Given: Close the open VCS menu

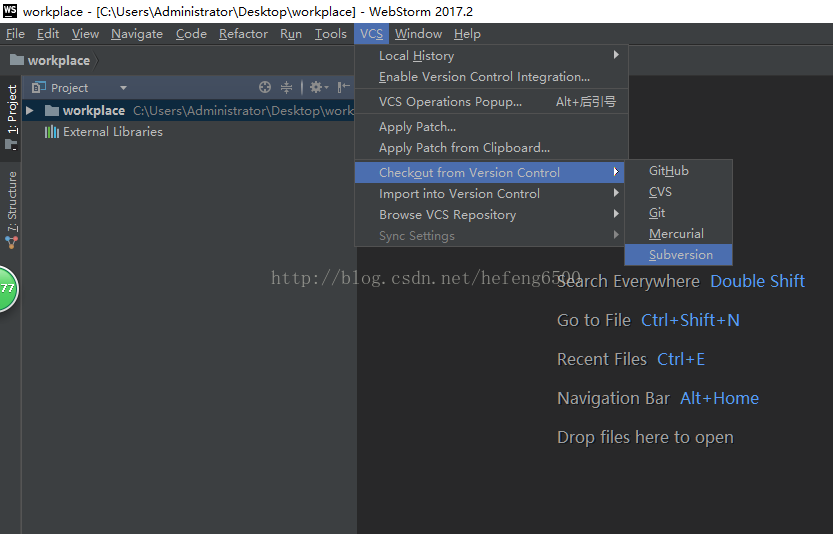Looking at the screenshot, I should click(x=371, y=33).
